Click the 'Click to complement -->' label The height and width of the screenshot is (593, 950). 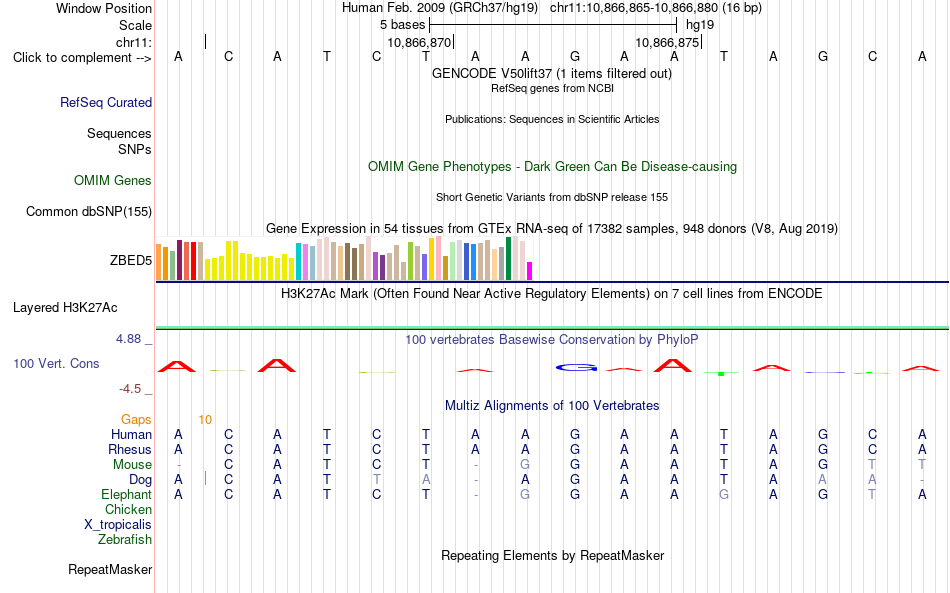coord(82,58)
